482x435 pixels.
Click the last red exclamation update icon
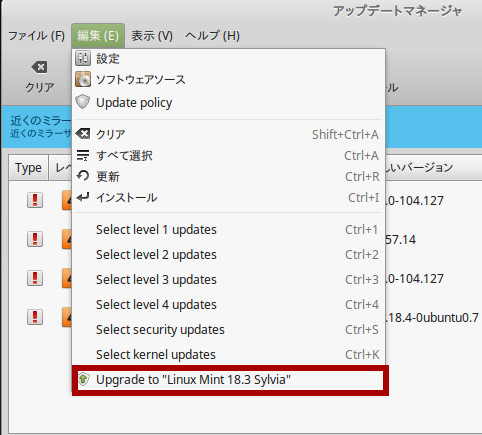(x=35, y=317)
